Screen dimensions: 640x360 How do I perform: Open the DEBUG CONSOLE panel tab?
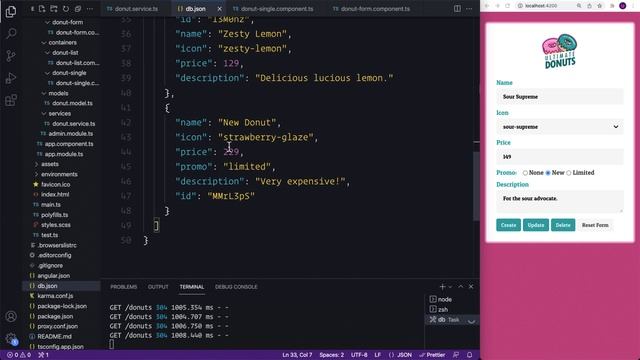tap(236, 287)
